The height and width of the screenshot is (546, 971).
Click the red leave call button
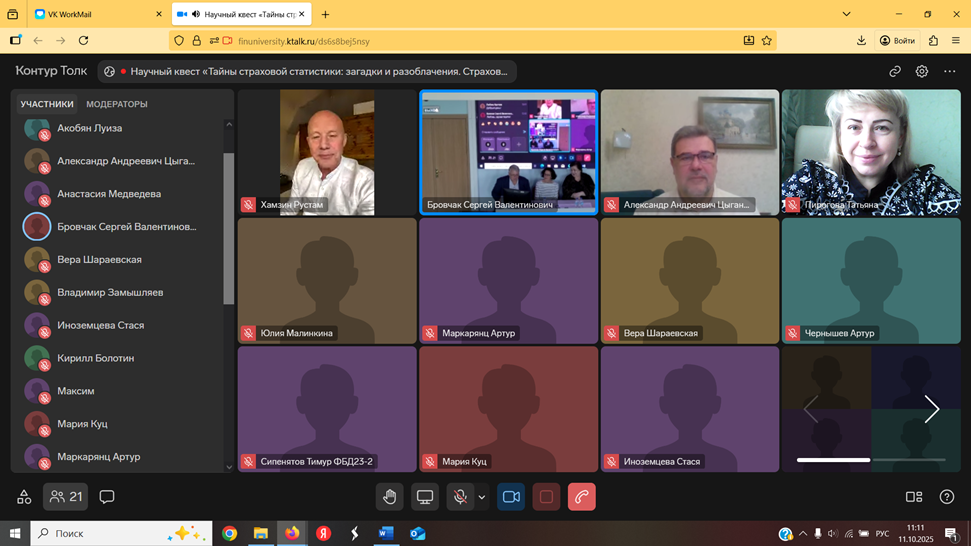click(581, 497)
